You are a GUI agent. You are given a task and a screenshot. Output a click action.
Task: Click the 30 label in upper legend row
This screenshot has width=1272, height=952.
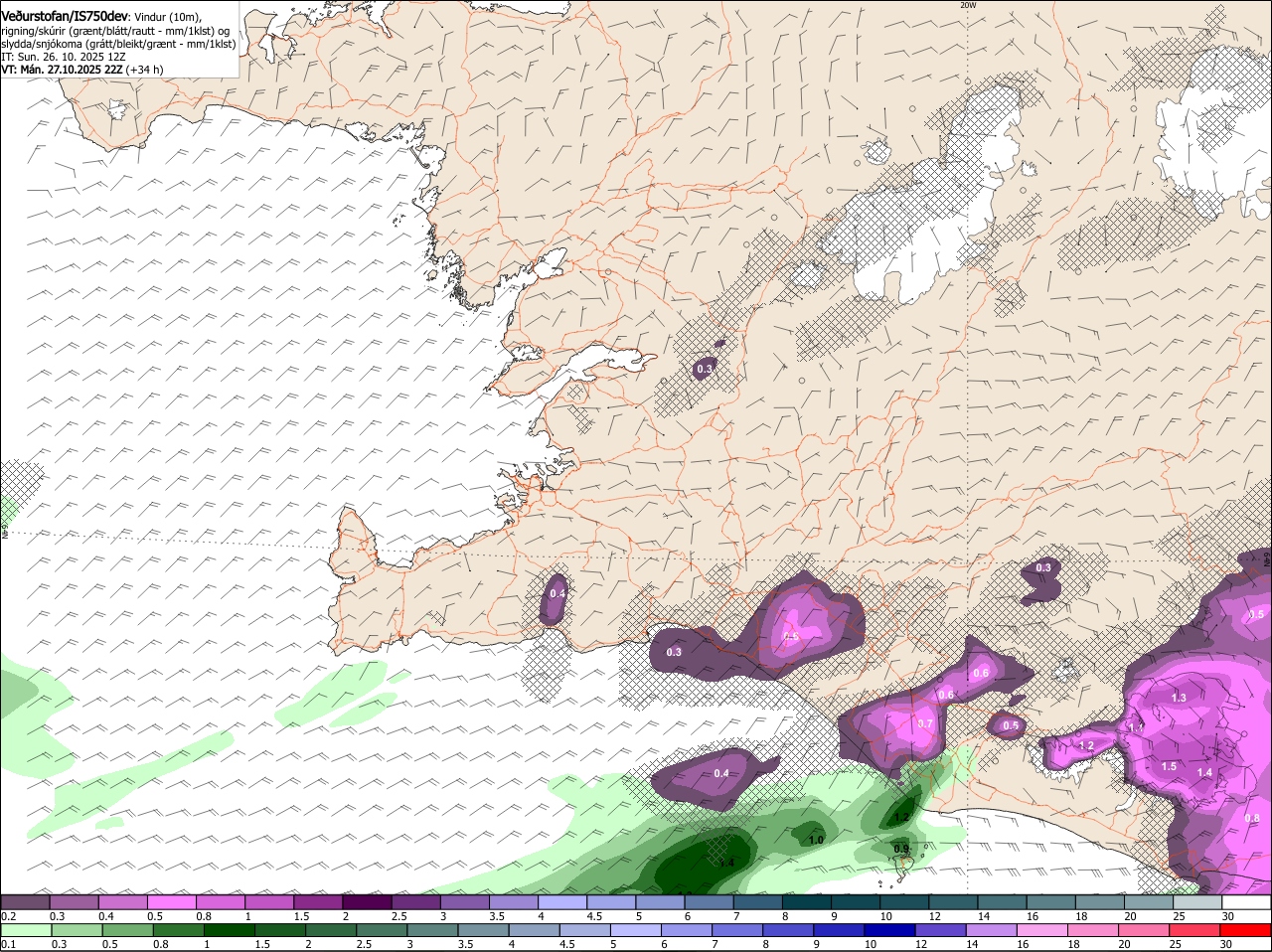1228,916
